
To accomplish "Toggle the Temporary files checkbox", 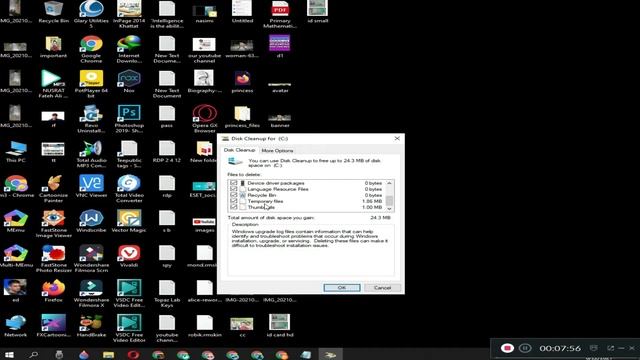I will click(x=233, y=201).
